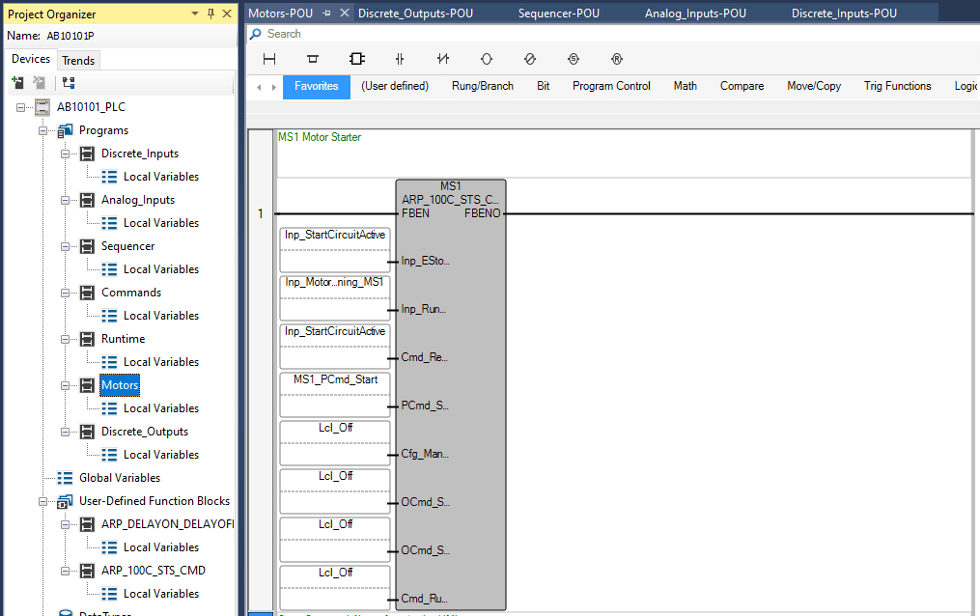
Task: Collapse the Analog_Inputs program node
Action: tap(65, 200)
